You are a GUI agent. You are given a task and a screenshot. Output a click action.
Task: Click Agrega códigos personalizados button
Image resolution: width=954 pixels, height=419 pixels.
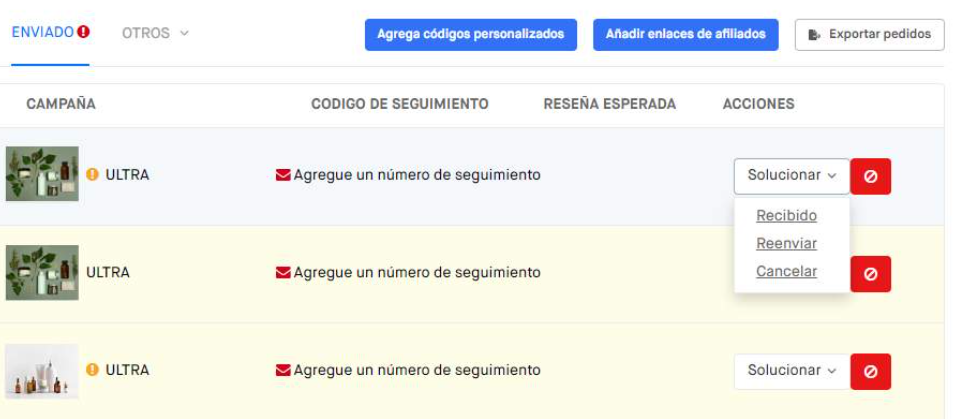click(x=470, y=35)
